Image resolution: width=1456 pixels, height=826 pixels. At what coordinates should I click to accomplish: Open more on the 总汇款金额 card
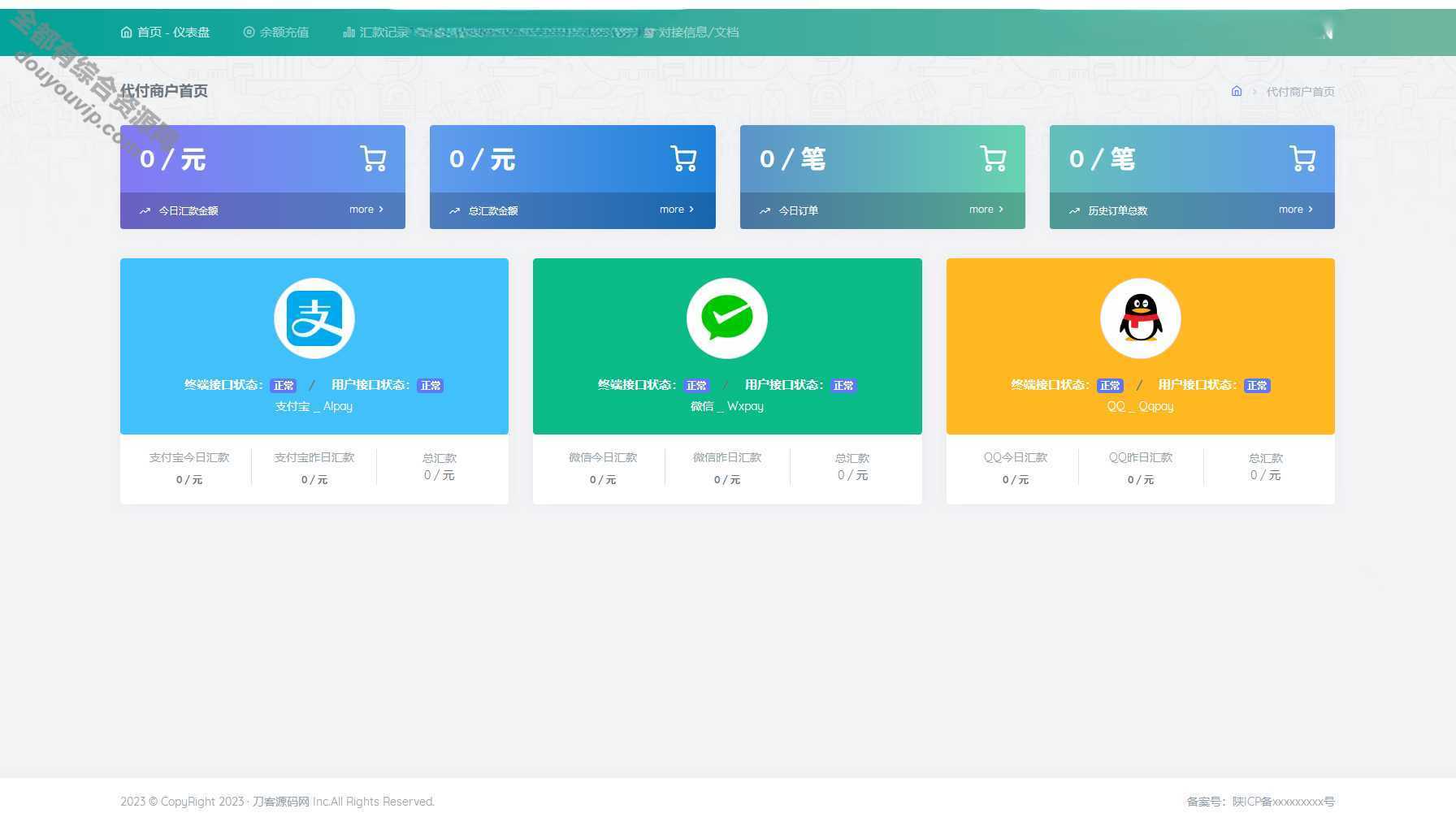click(x=677, y=210)
